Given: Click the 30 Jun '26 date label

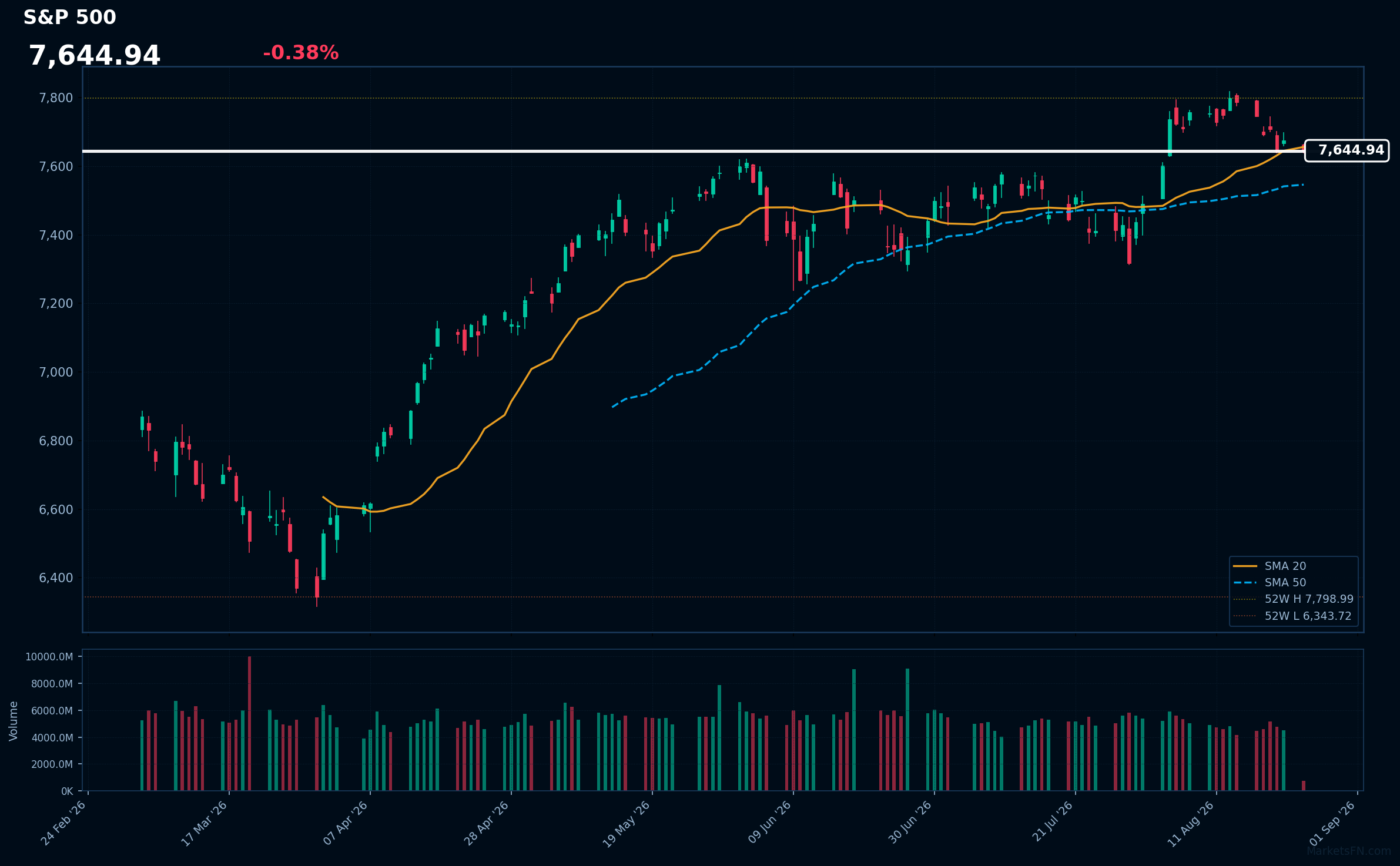Looking at the screenshot, I should pyautogui.click(x=910, y=823).
